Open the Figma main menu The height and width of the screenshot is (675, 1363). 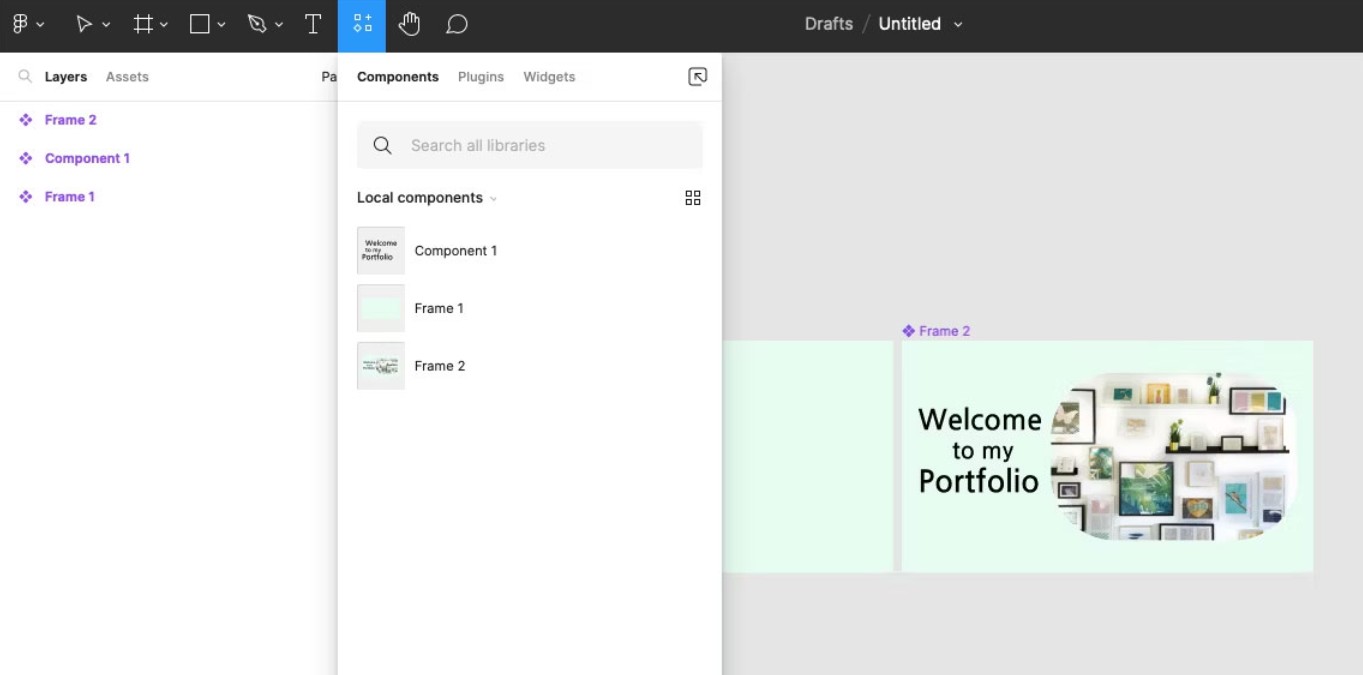click(20, 24)
